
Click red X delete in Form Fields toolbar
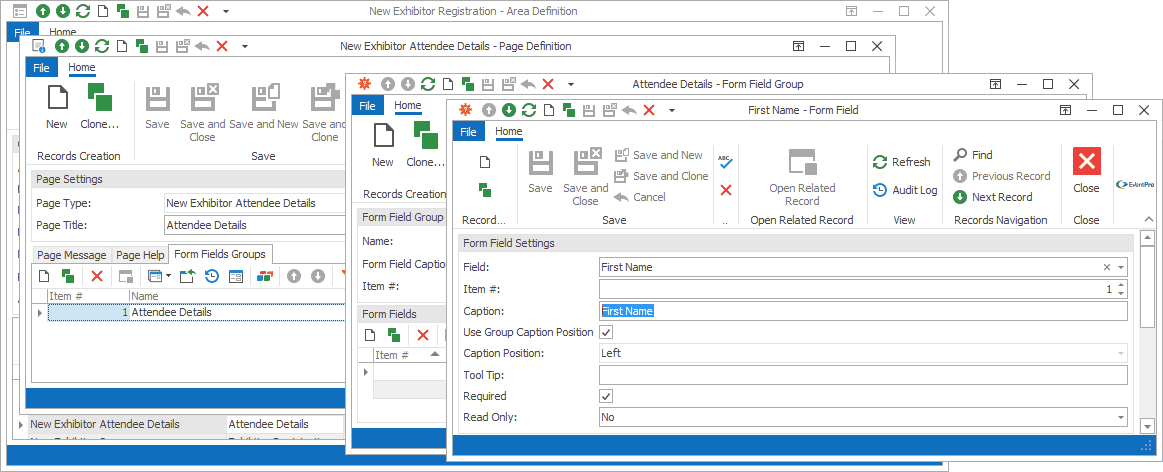point(423,335)
